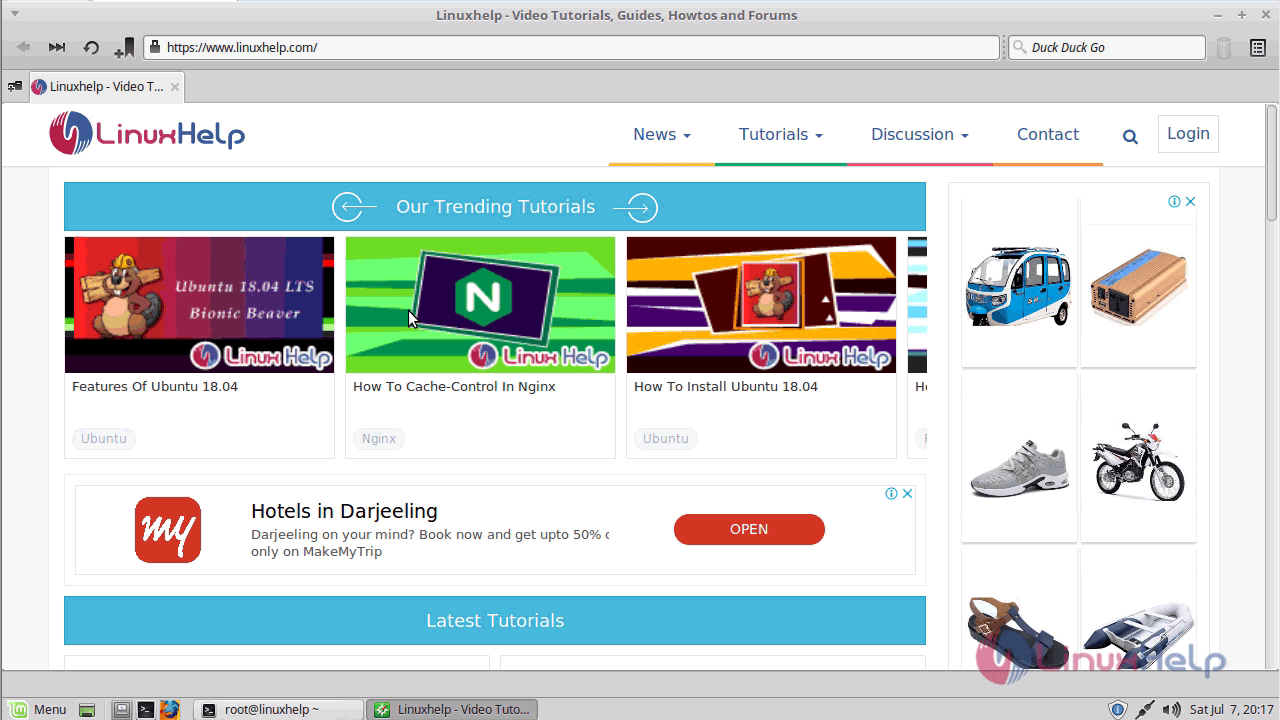Open the browser hamburger menu icon
Image resolution: width=1280 pixels, height=720 pixels.
[1258, 47]
